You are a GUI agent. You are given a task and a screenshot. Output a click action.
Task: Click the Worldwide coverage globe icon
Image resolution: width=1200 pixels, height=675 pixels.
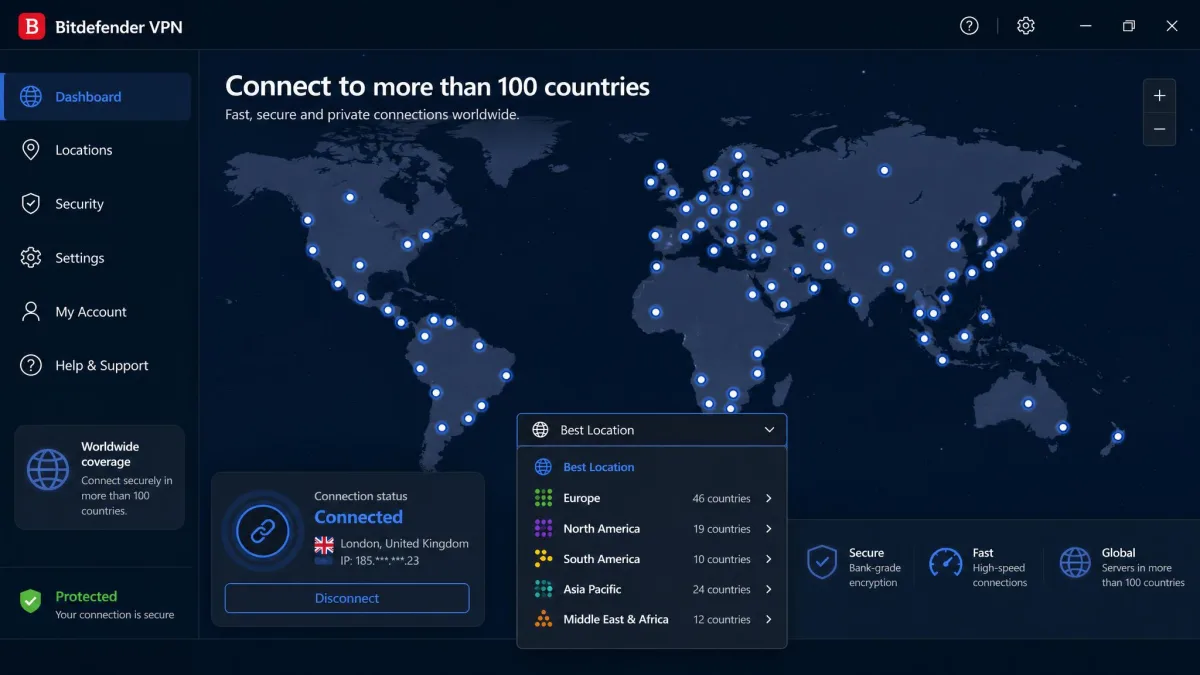click(48, 470)
